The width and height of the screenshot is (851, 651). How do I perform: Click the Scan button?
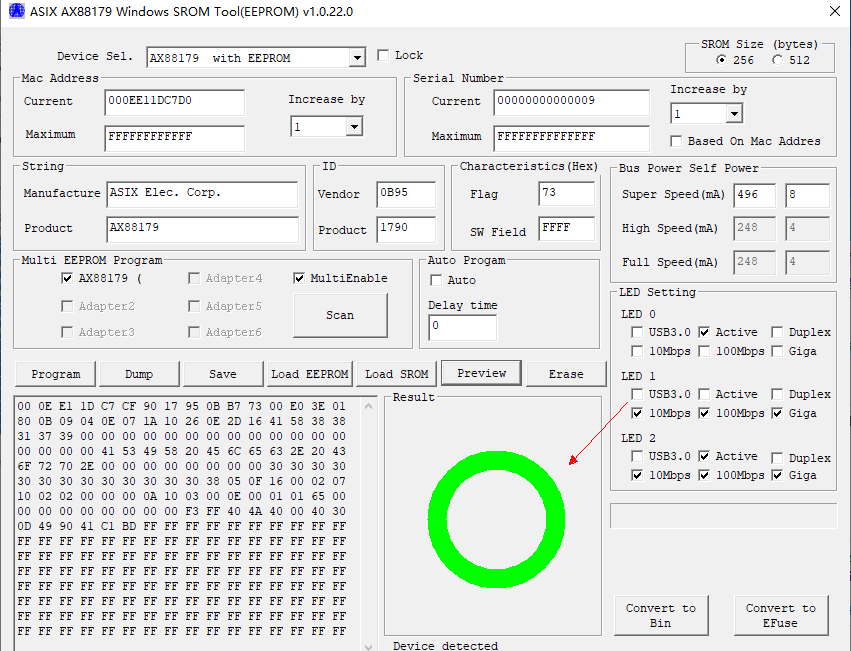point(340,315)
